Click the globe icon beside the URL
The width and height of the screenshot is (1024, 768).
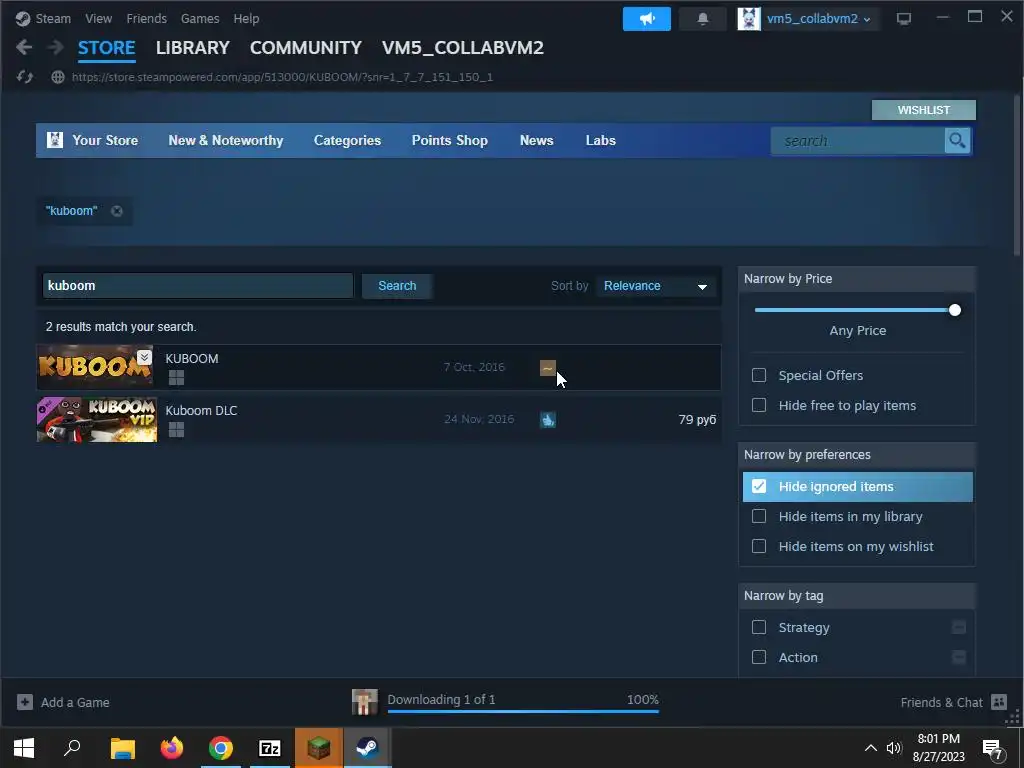click(x=58, y=77)
